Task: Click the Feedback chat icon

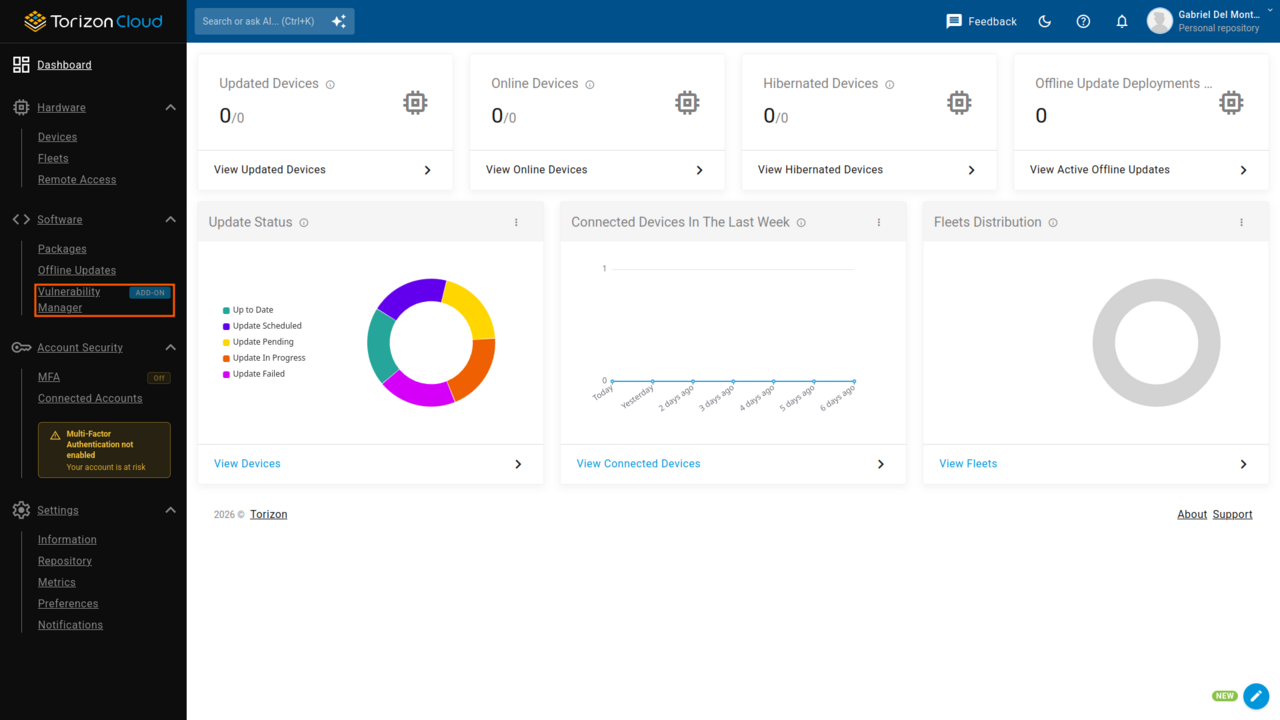Action: pyautogui.click(x=954, y=21)
